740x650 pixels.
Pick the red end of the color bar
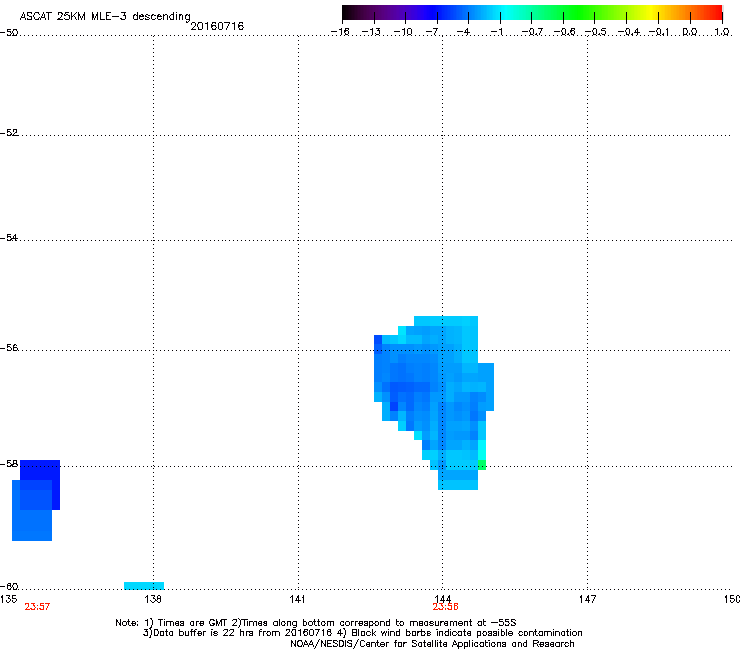click(713, 12)
